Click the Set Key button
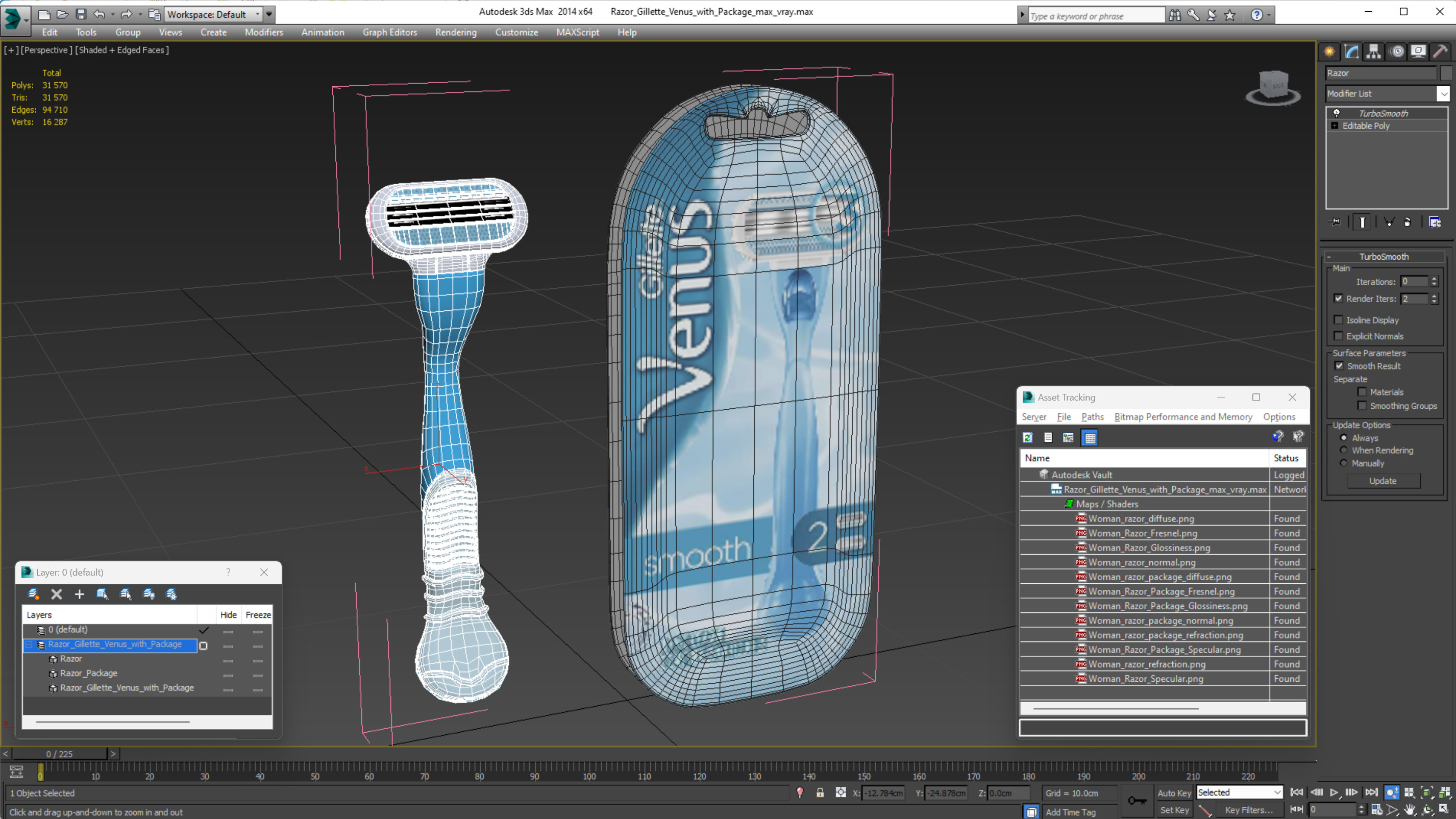 (1174, 810)
